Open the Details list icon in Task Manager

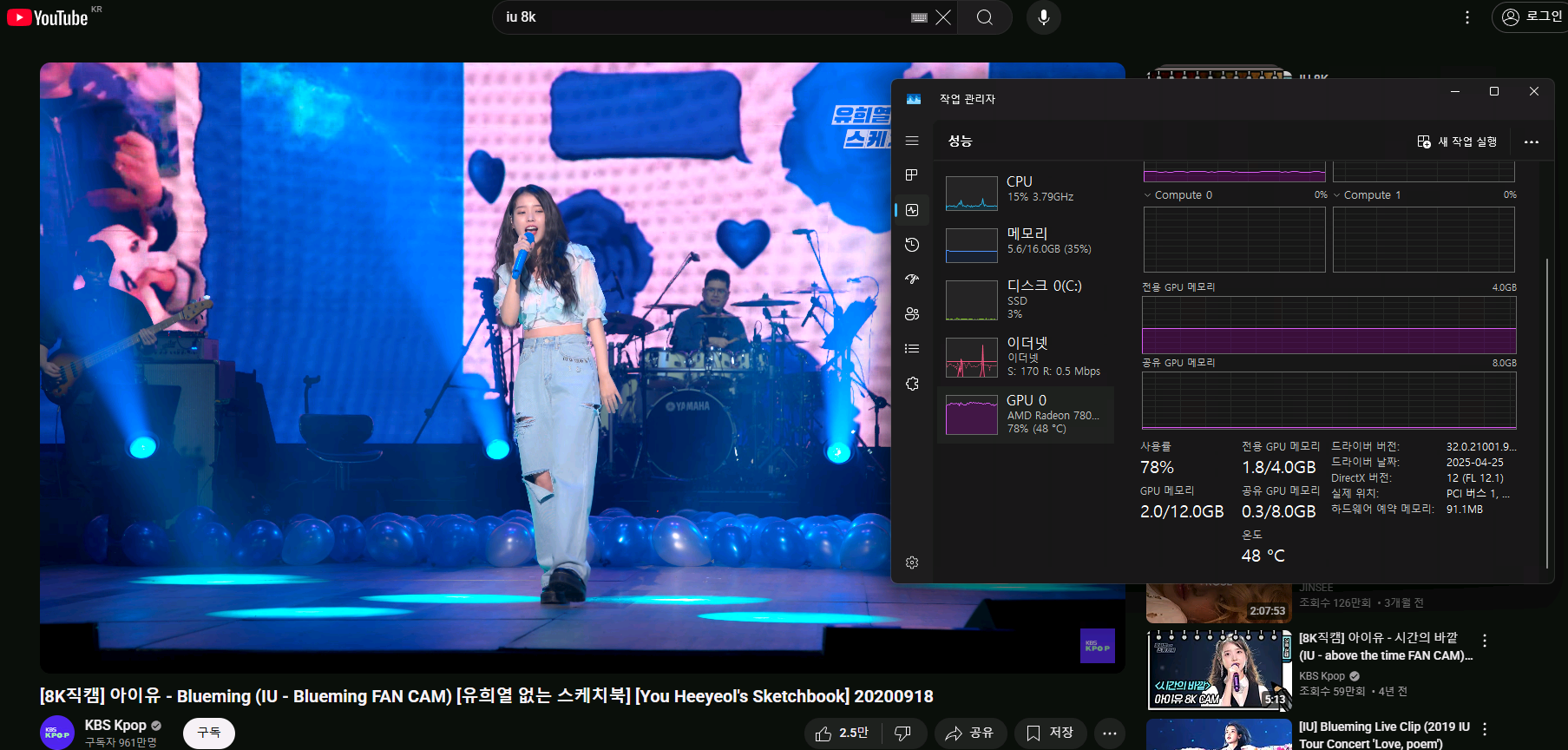click(x=911, y=349)
